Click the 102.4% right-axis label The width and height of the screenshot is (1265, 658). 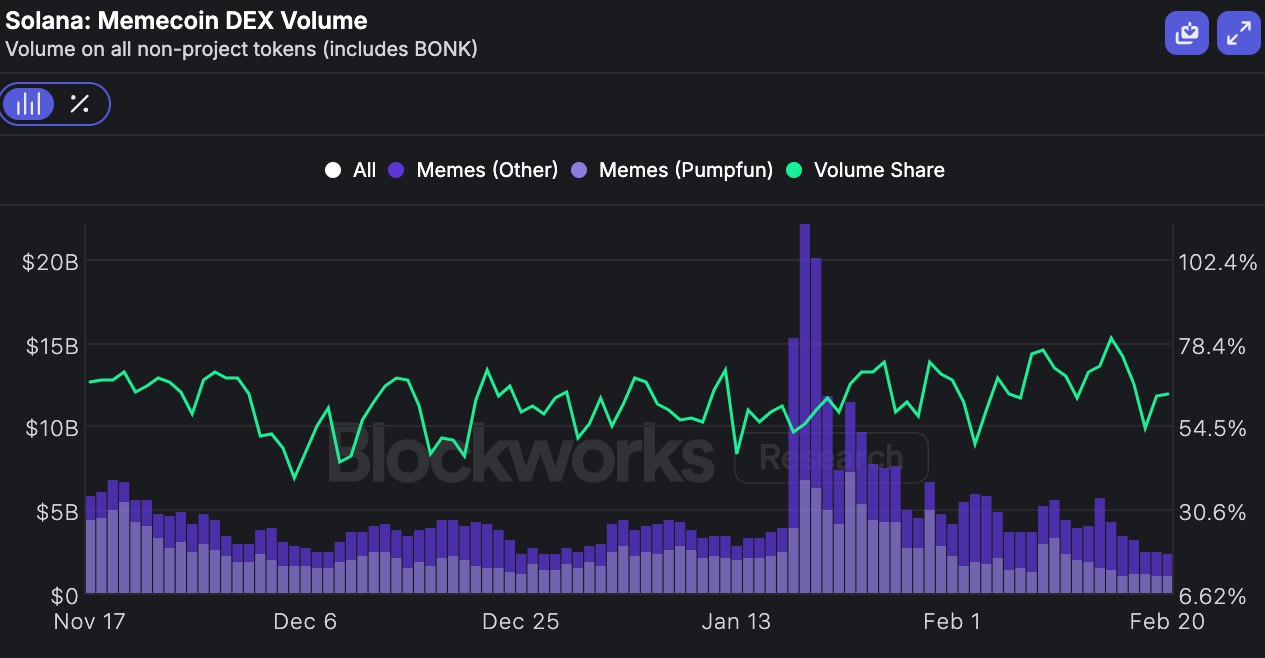[1218, 262]
